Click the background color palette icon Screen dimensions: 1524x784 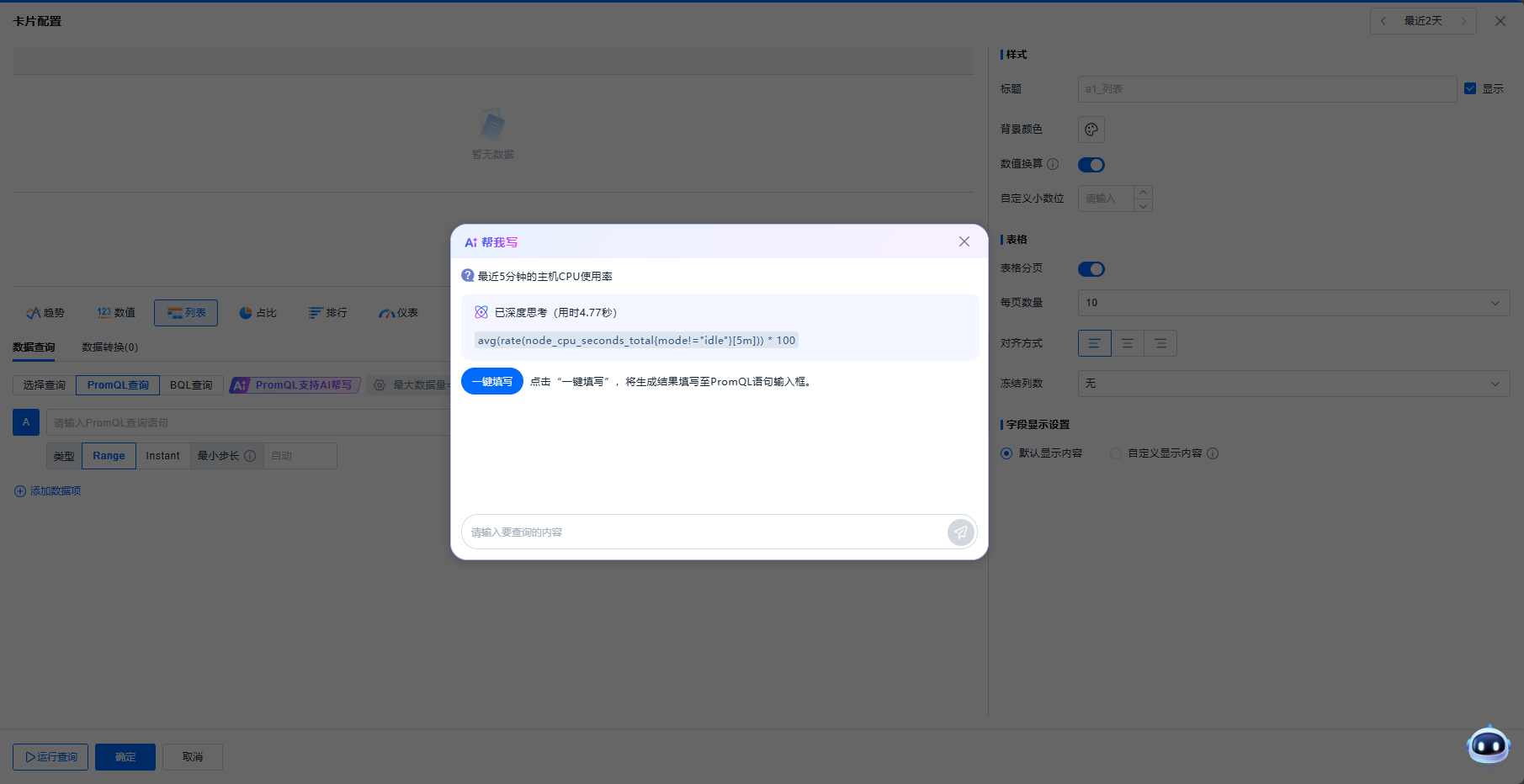point(1091,130)
